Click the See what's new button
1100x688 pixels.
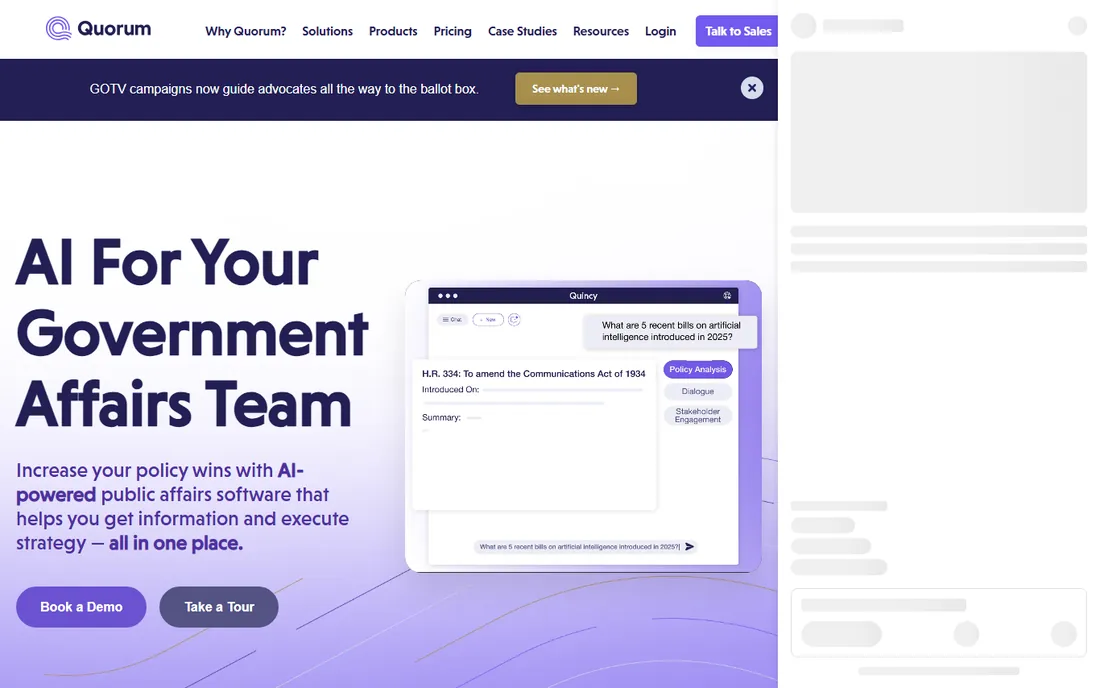576,89
